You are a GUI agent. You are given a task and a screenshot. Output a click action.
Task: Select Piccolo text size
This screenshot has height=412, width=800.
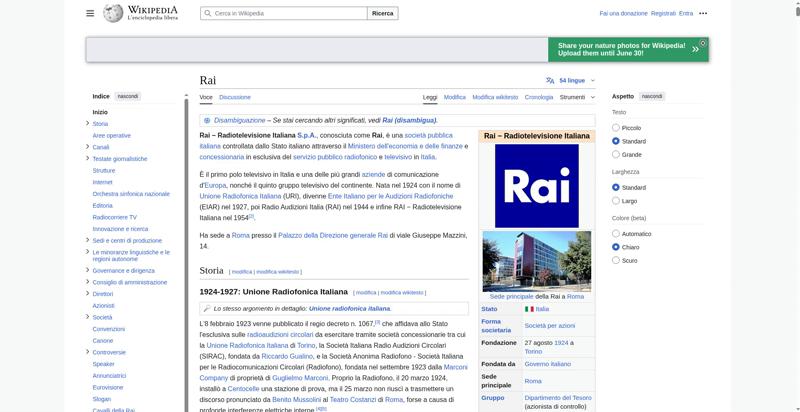point(616,127)
